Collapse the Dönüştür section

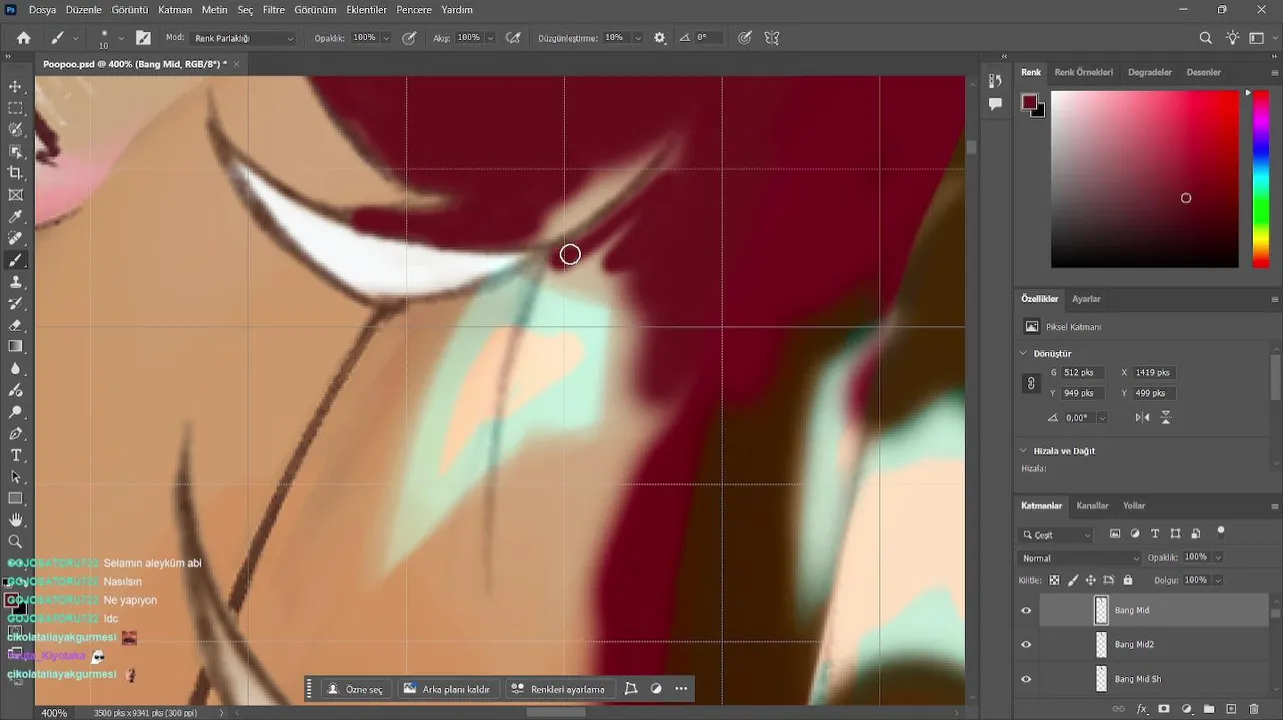[1023, 353]
